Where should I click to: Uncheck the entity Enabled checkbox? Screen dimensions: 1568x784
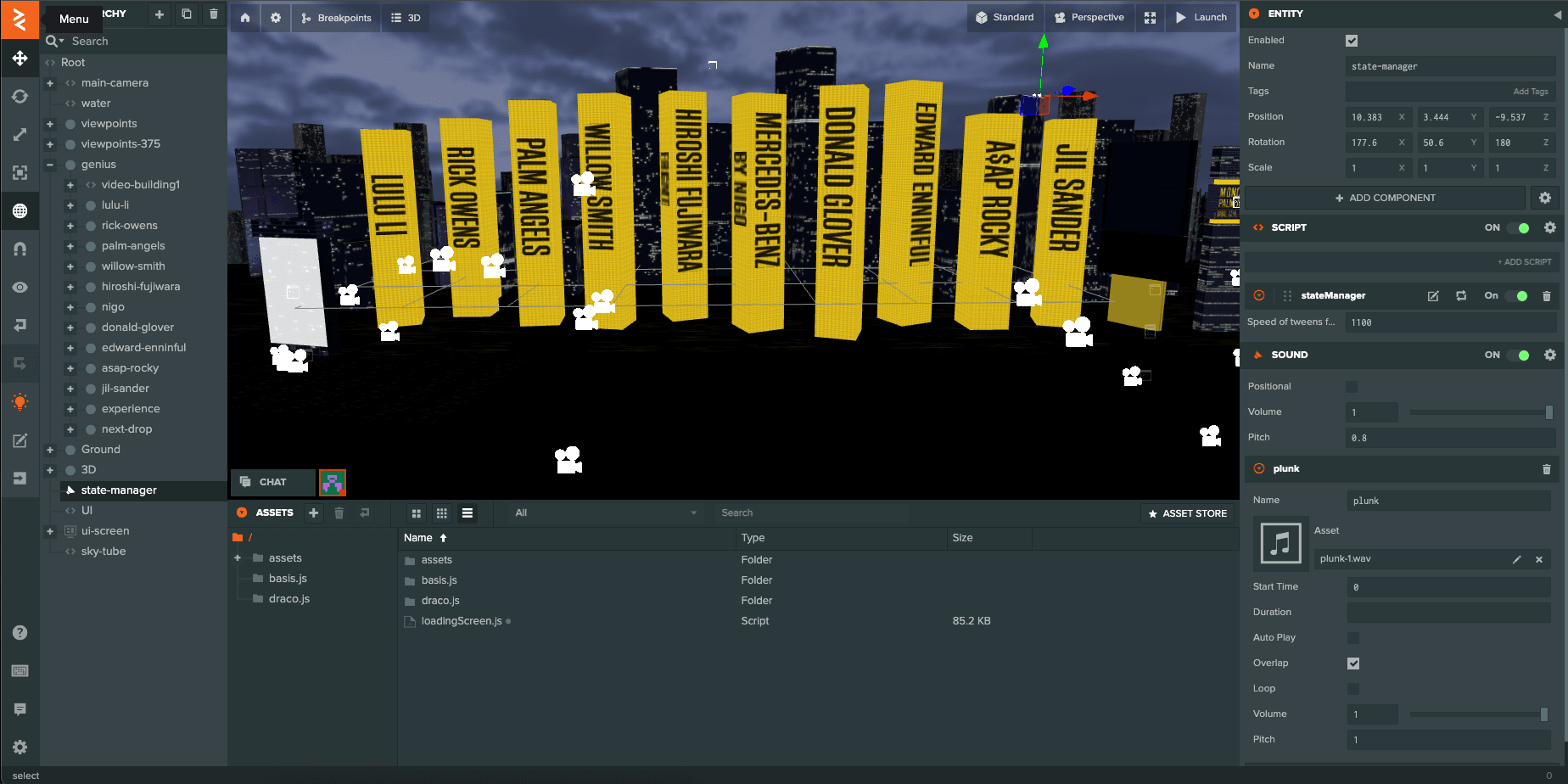pos(1352,41)
